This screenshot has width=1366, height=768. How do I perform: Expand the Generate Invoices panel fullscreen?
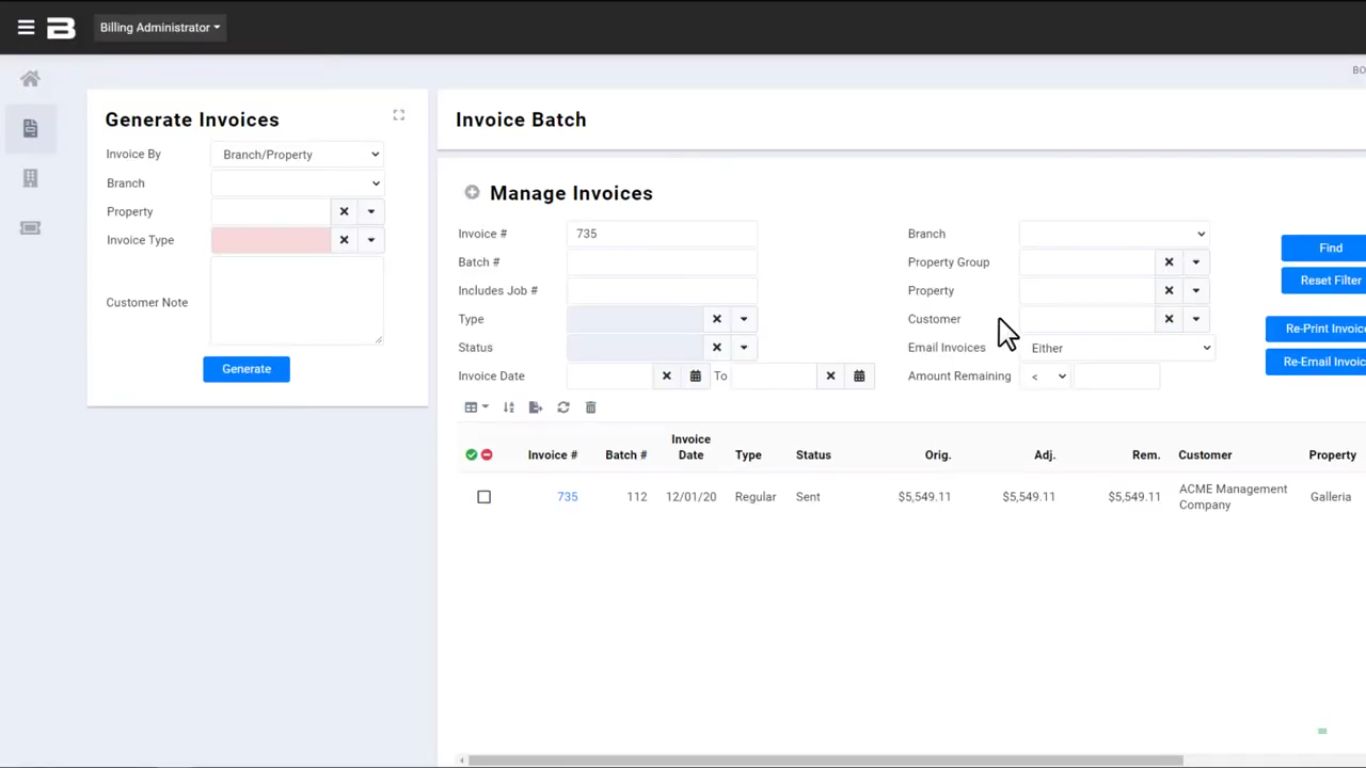coord(398,115)
